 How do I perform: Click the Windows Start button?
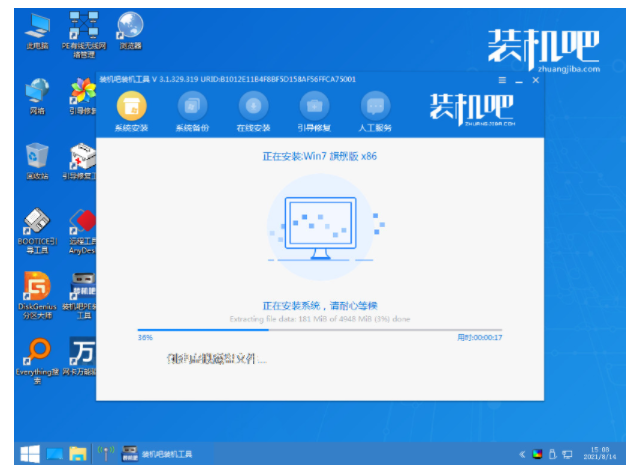point(29,453)
